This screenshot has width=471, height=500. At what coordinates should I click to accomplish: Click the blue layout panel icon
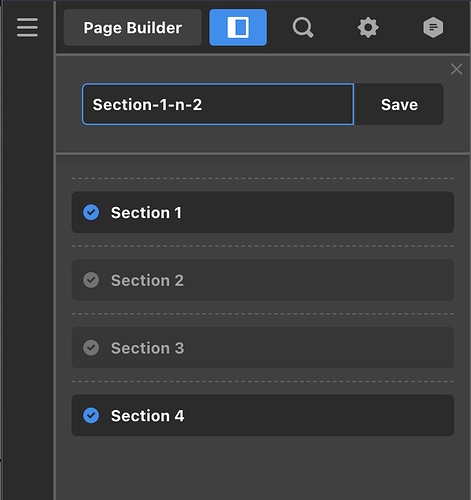click(238, 27)
